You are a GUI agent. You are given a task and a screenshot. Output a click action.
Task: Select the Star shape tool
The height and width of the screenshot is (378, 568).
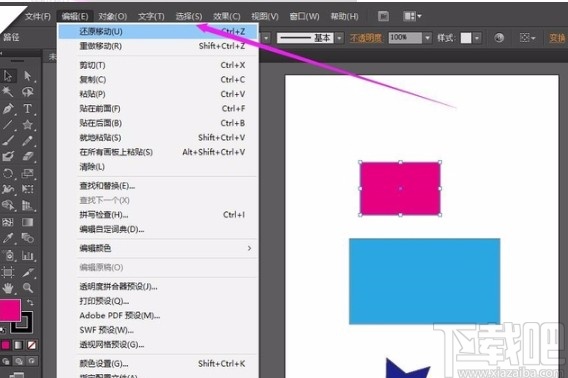[x=28, y=125]
